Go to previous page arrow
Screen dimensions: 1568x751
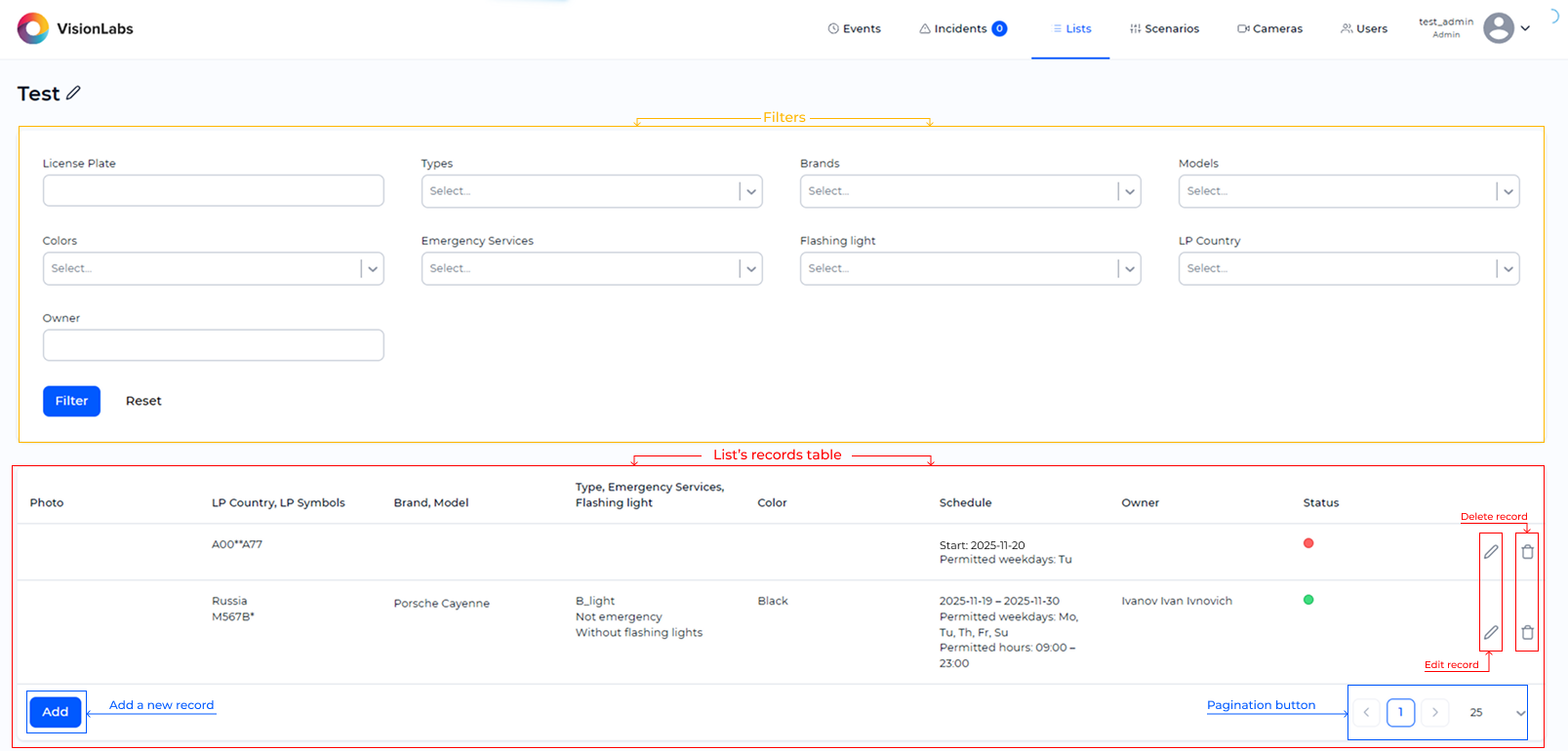(1366, 712)
